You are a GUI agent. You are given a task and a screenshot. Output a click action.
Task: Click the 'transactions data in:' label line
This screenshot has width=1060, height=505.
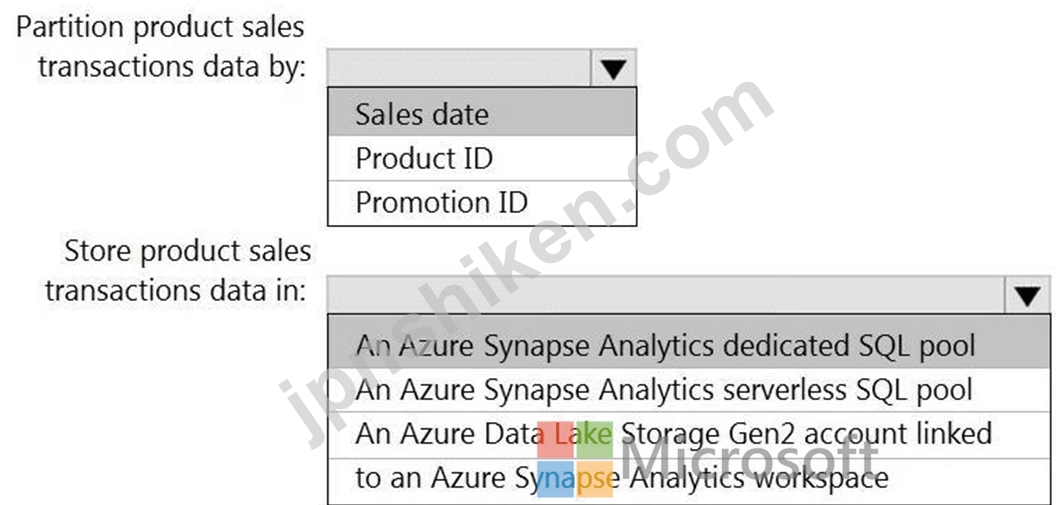click(176, 291)
